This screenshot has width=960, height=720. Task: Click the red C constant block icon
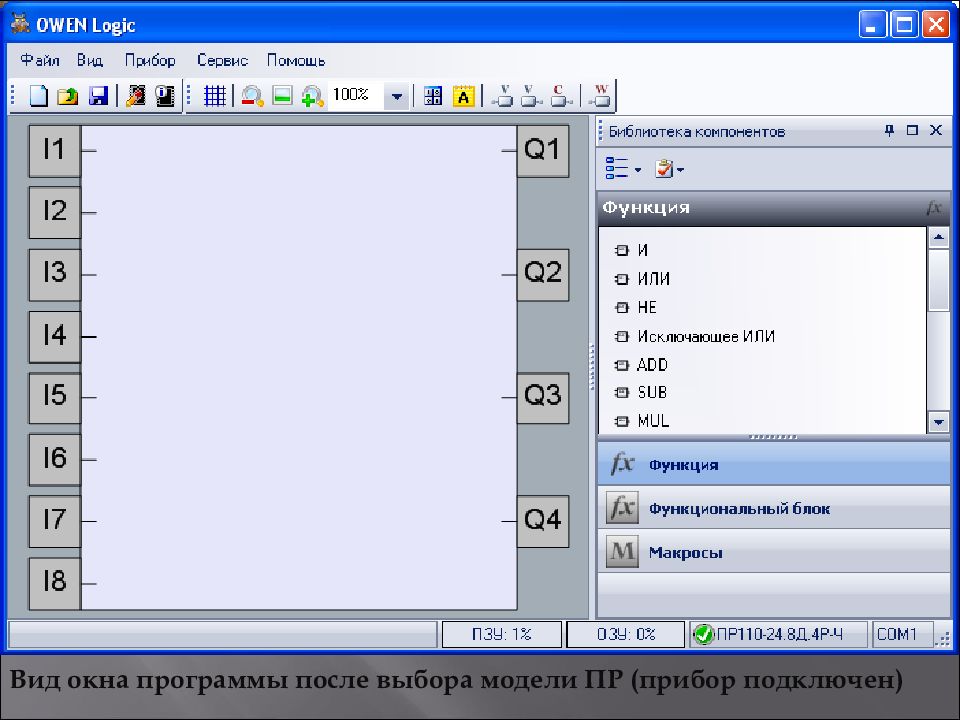point(560,96)
